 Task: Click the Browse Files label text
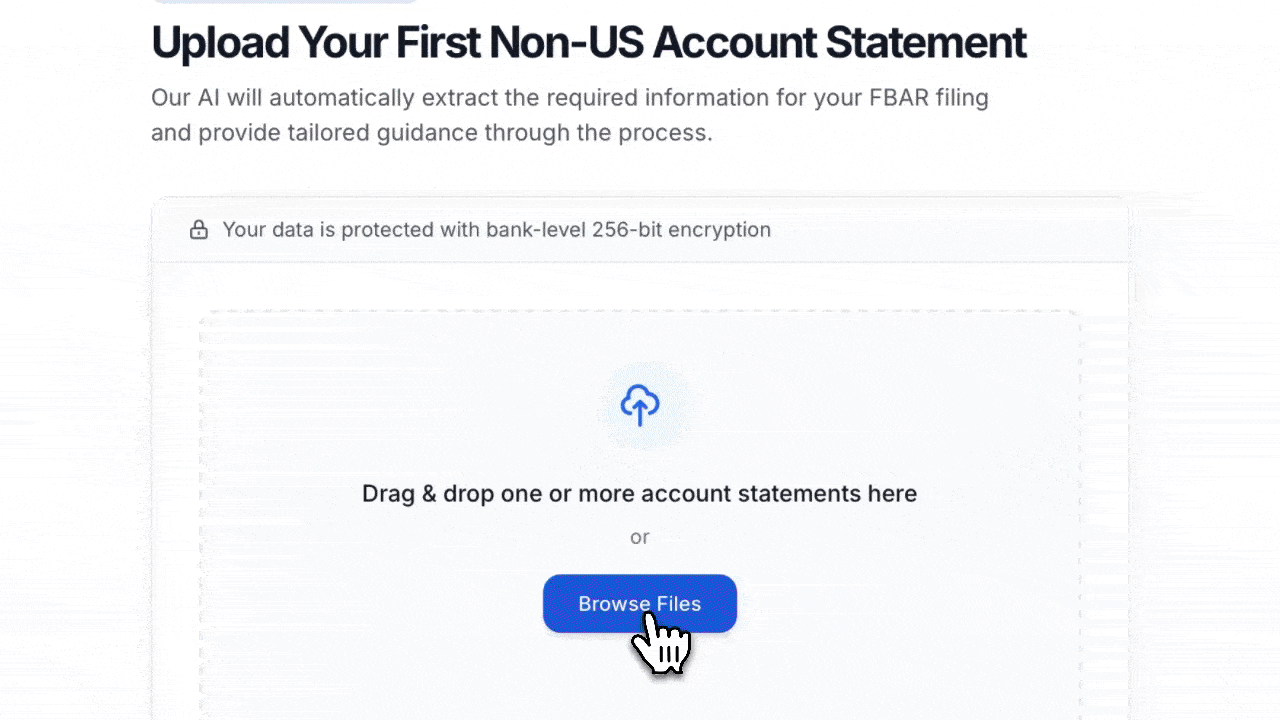(640, 603)
